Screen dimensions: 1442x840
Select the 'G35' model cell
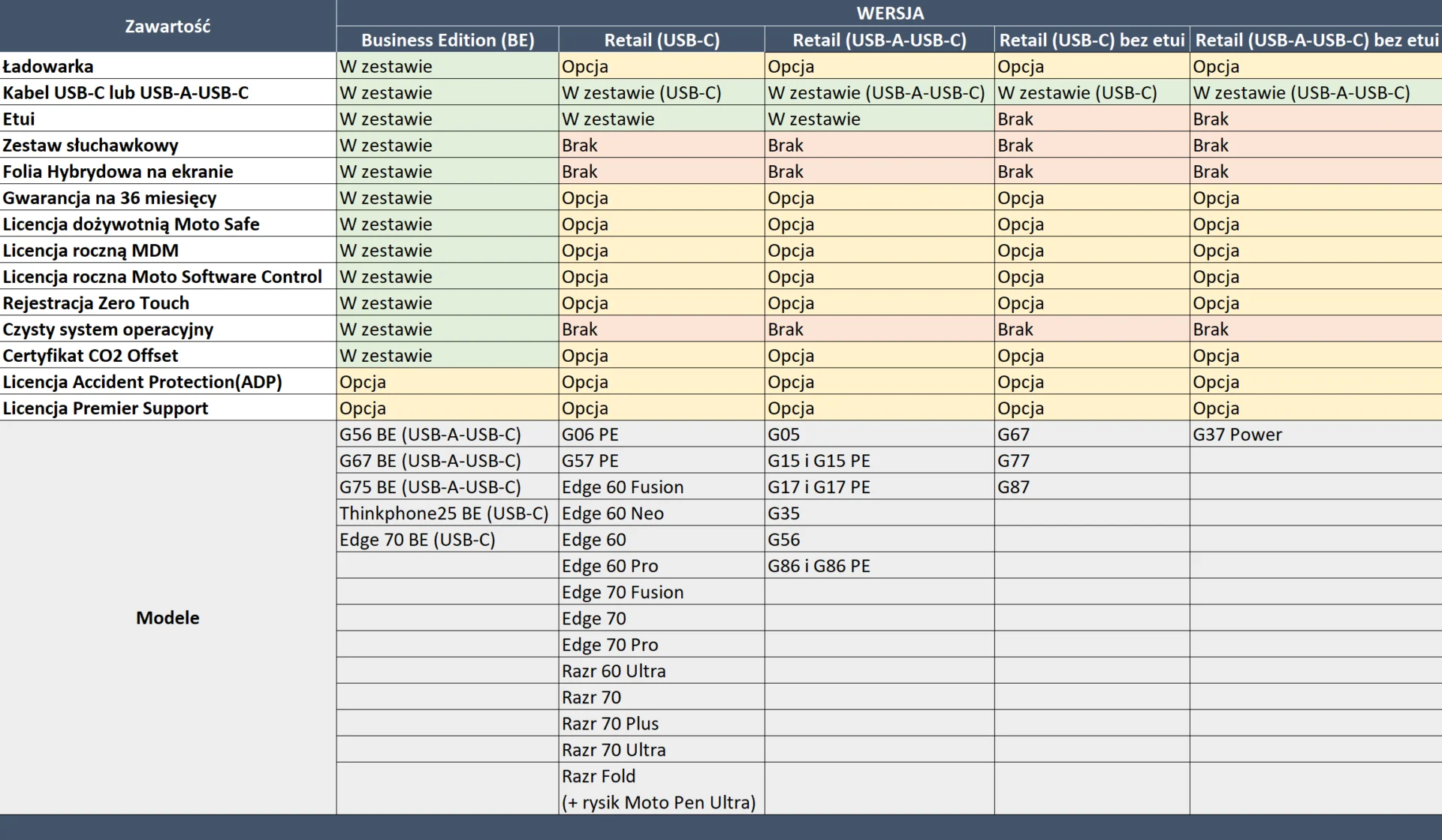coord(879,513)
